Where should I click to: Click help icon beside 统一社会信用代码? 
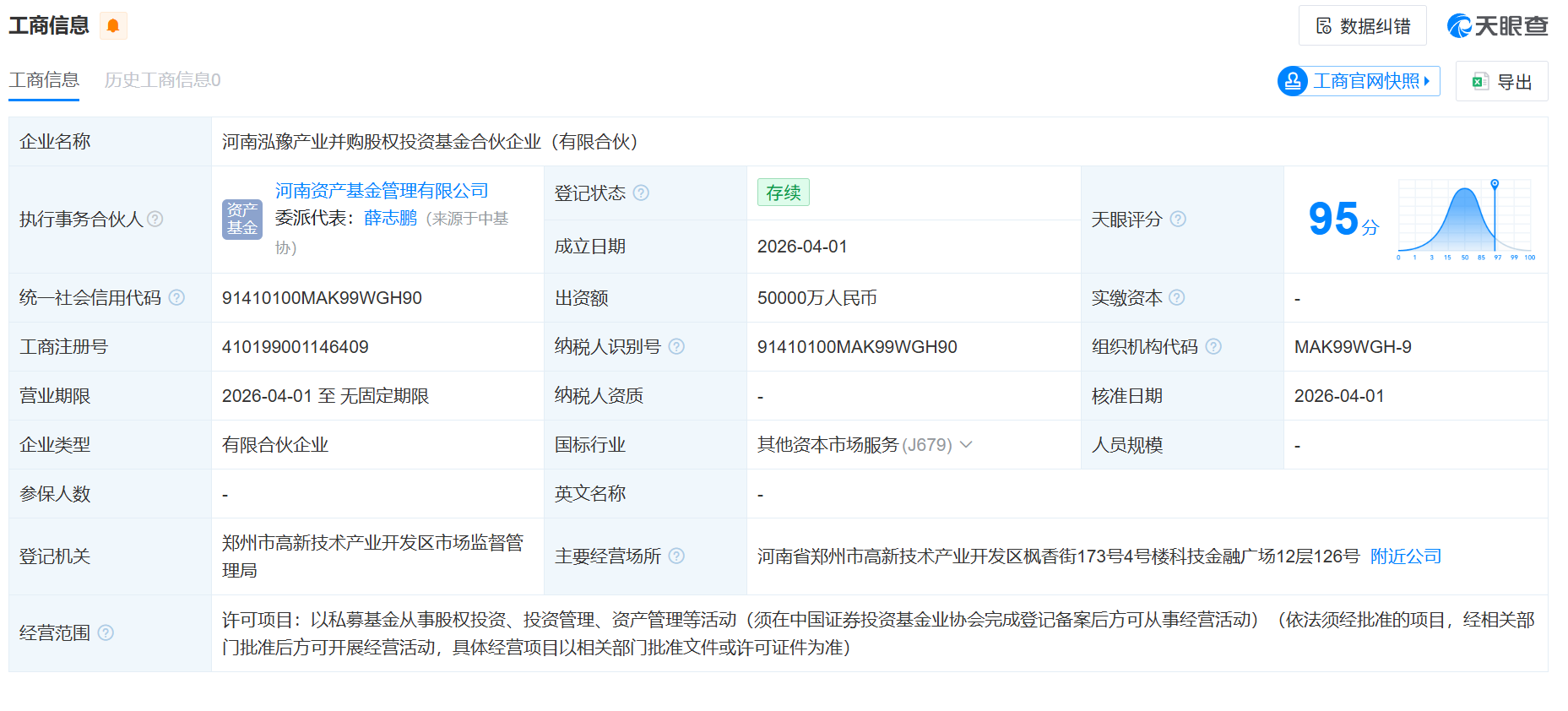(176, 298)
